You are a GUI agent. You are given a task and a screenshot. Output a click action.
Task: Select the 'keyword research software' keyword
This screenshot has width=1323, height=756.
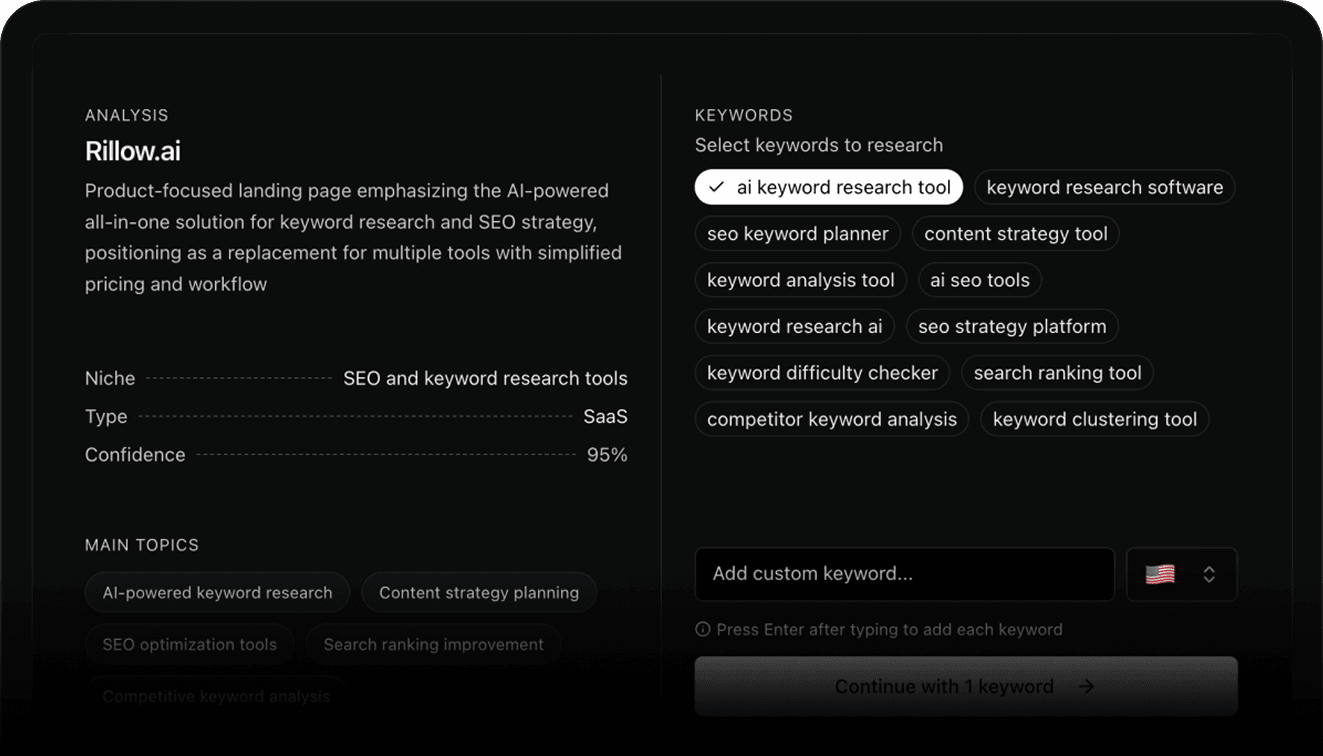[1104, 187]
